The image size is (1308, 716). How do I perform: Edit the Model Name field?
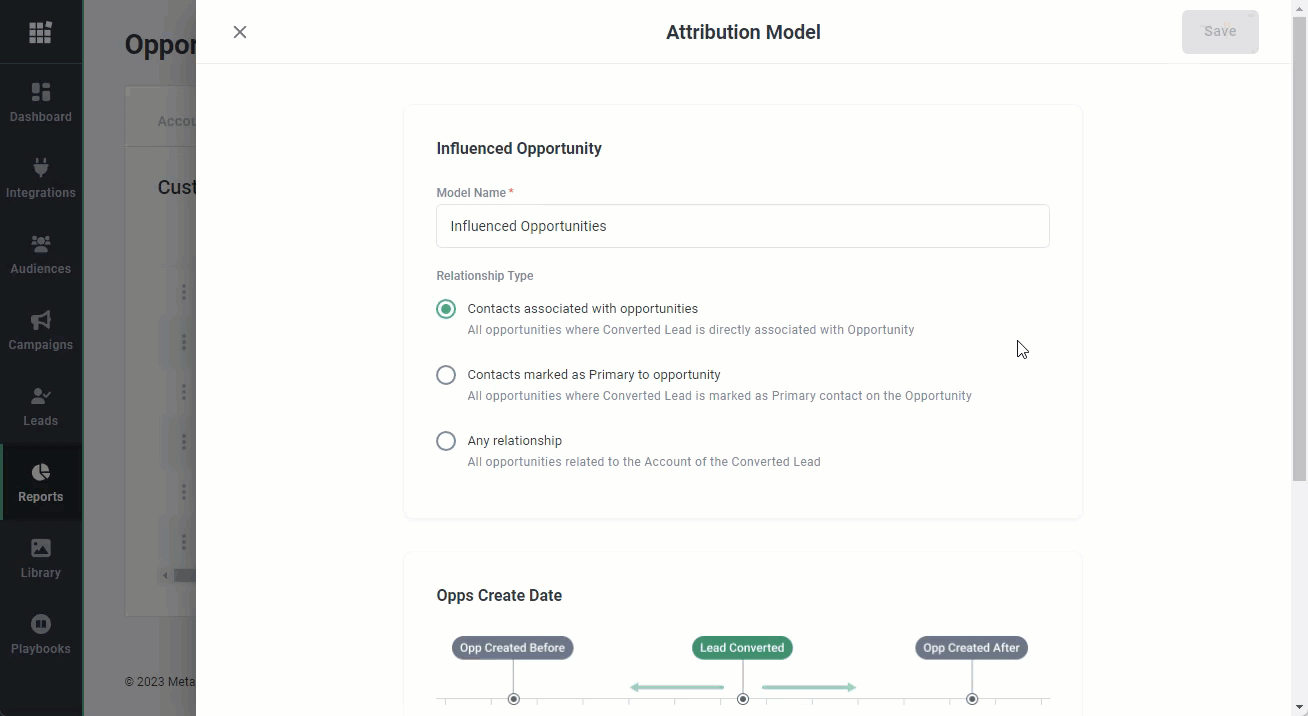742,226
